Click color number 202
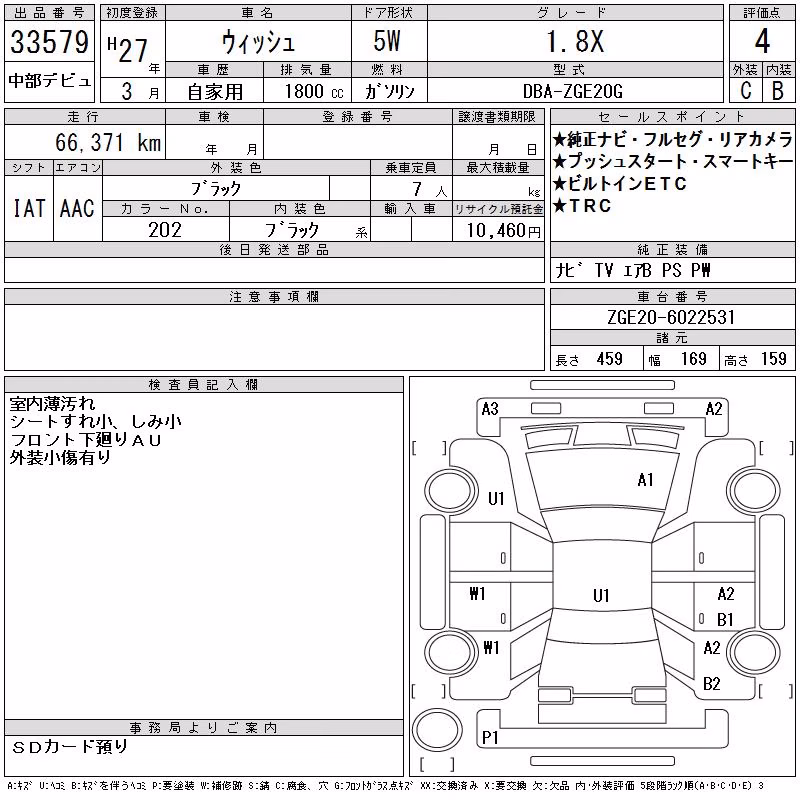800x800 pixels. pyautogui.click(x=165, y=230)
